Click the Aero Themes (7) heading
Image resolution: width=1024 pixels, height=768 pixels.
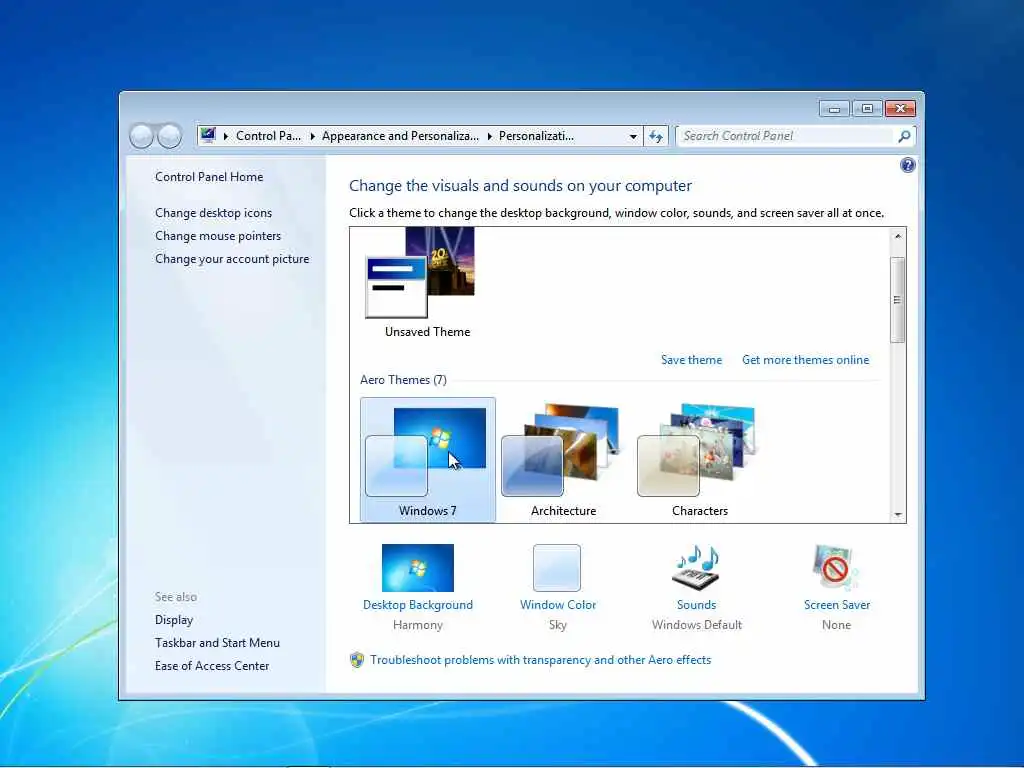click(403, 379)
